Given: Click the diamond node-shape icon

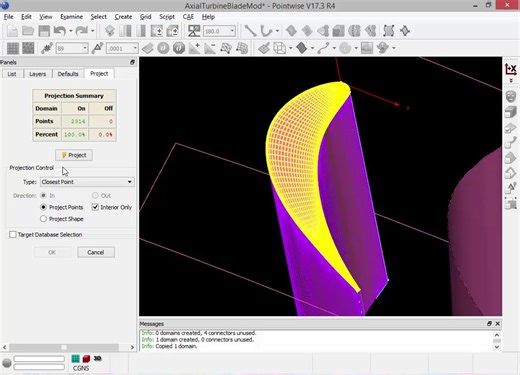Looking at the screenshot, I should coord(405,31).
